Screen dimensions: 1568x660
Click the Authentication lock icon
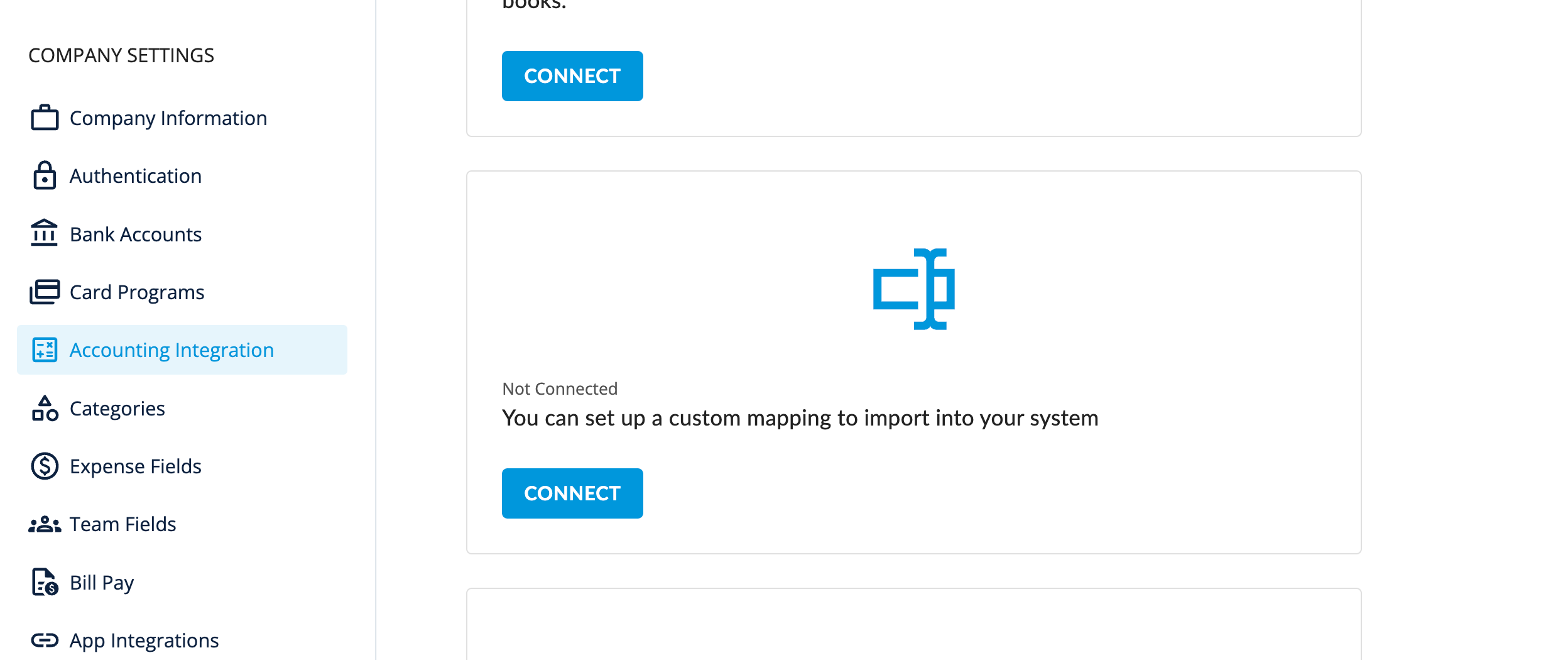[45, 176]
